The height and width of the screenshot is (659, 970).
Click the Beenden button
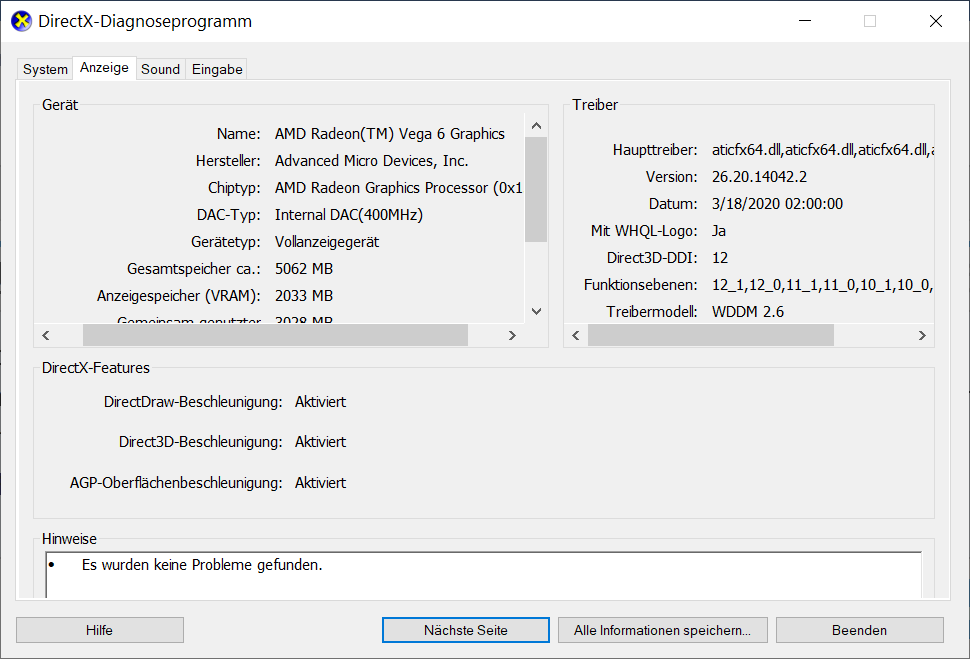click(x=859, y=630)
